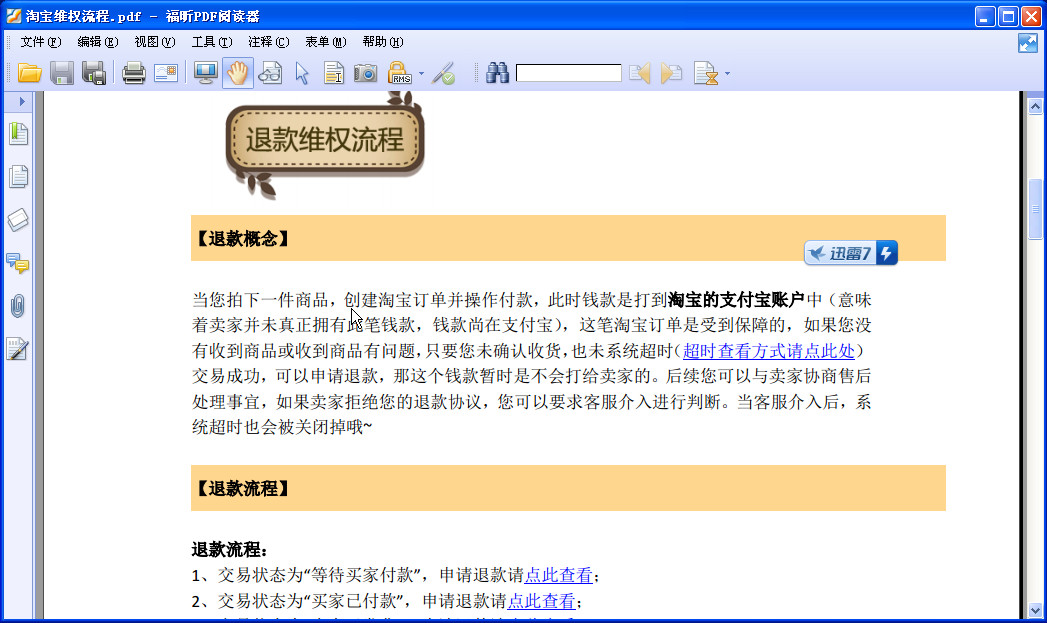This screenshot has width=1047, height=623.
Task: Click the Save floppy disk icon
Action: 61,73
